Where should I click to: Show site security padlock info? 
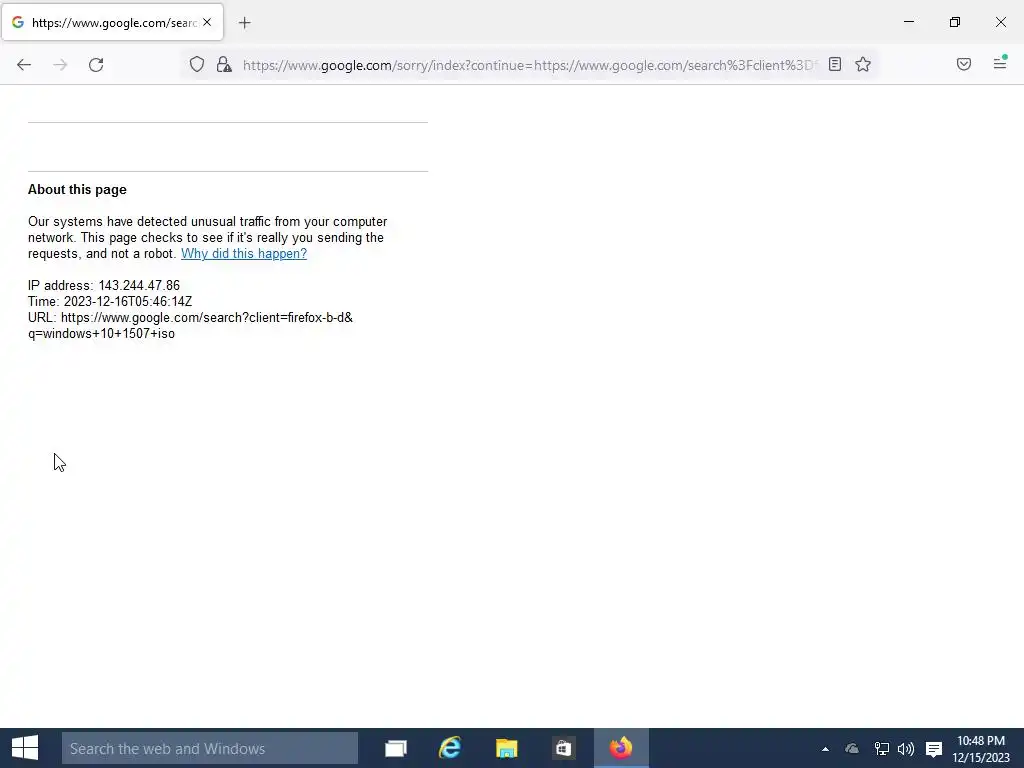[x=224, y=64]
